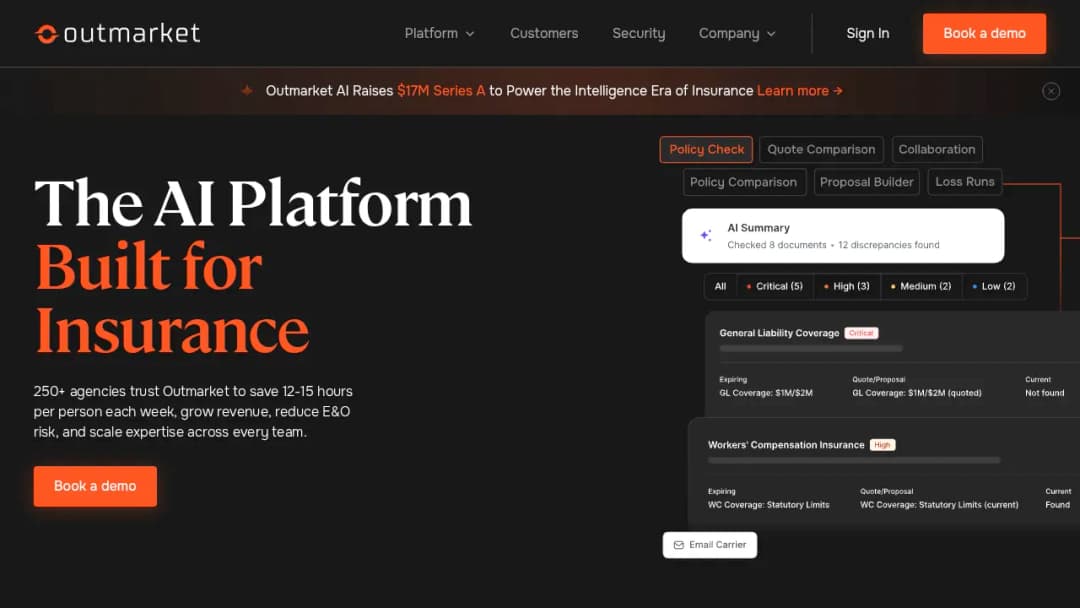Screen dimensions: 1080x608
Task: Select the Policy Check tab
Action: [x=706, y=149]
